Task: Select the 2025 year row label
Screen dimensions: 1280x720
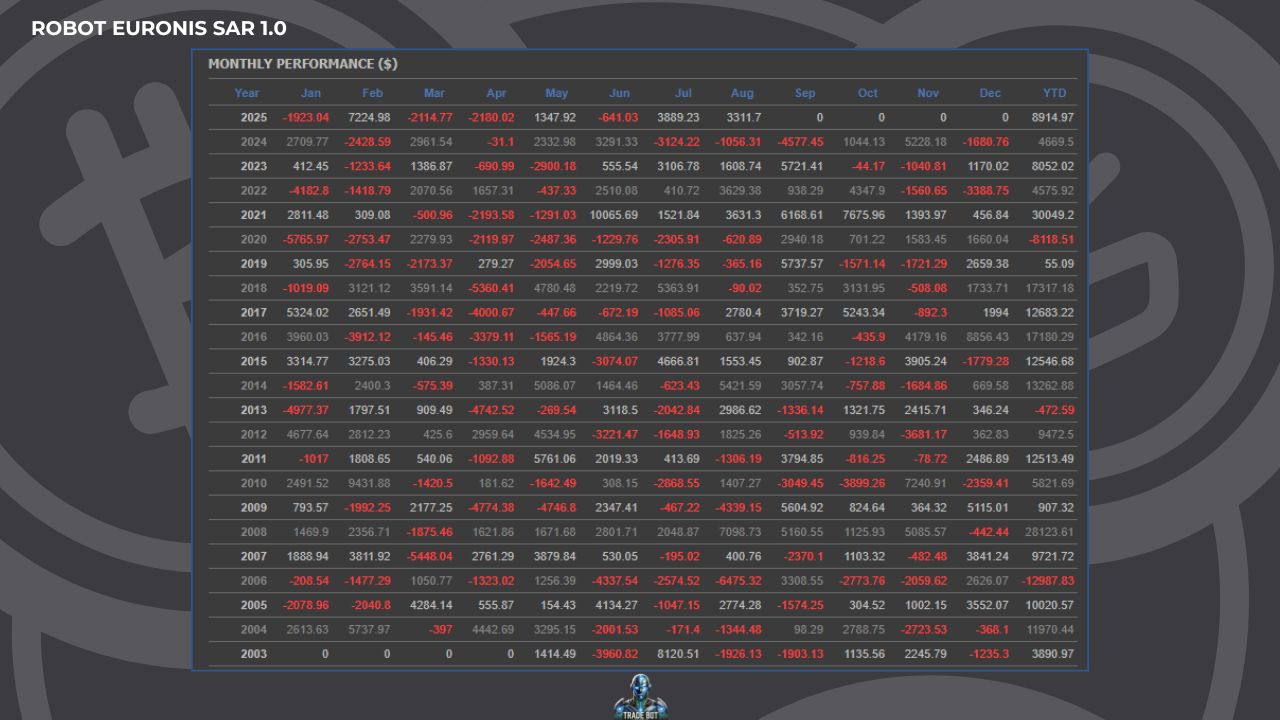Action: [254, 118]
